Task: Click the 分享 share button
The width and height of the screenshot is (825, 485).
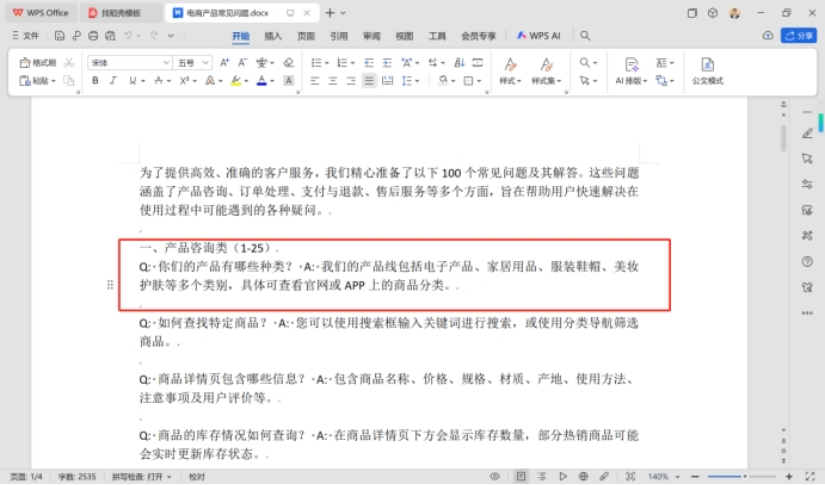Action: coord(798,35)
